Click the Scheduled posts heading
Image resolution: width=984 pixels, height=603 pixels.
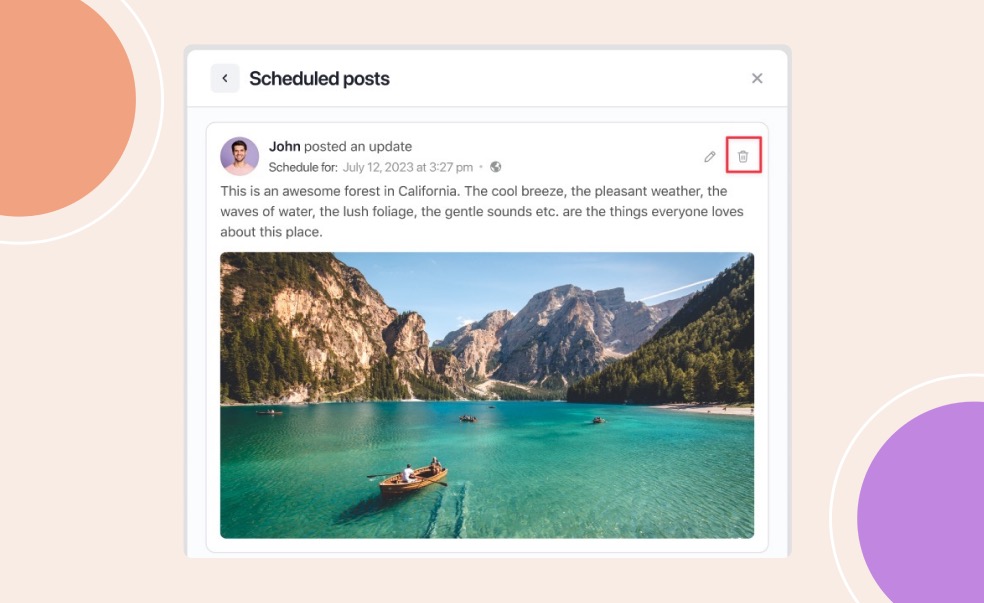click(319, 78)
